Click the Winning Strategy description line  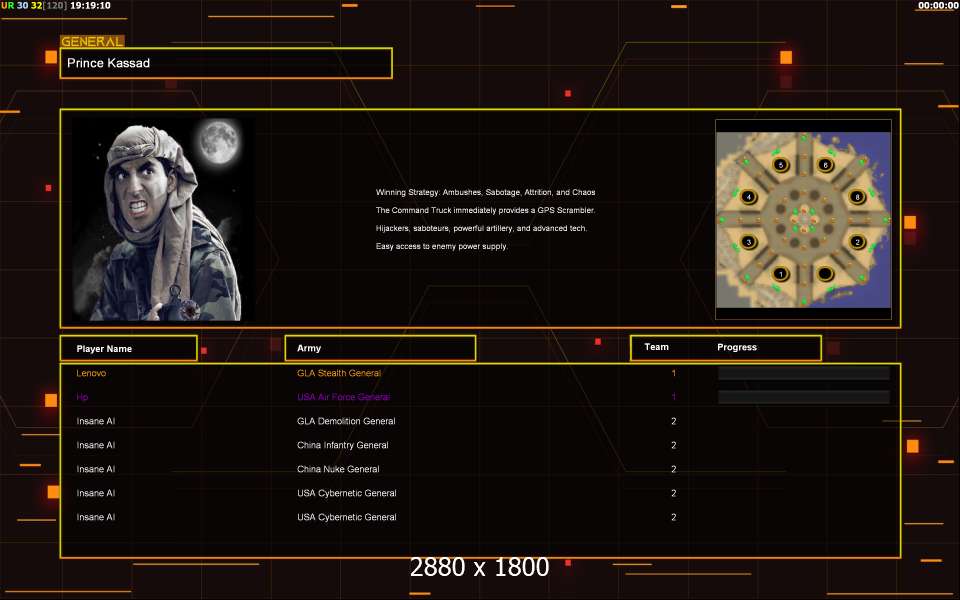click(x=486, y=192)
